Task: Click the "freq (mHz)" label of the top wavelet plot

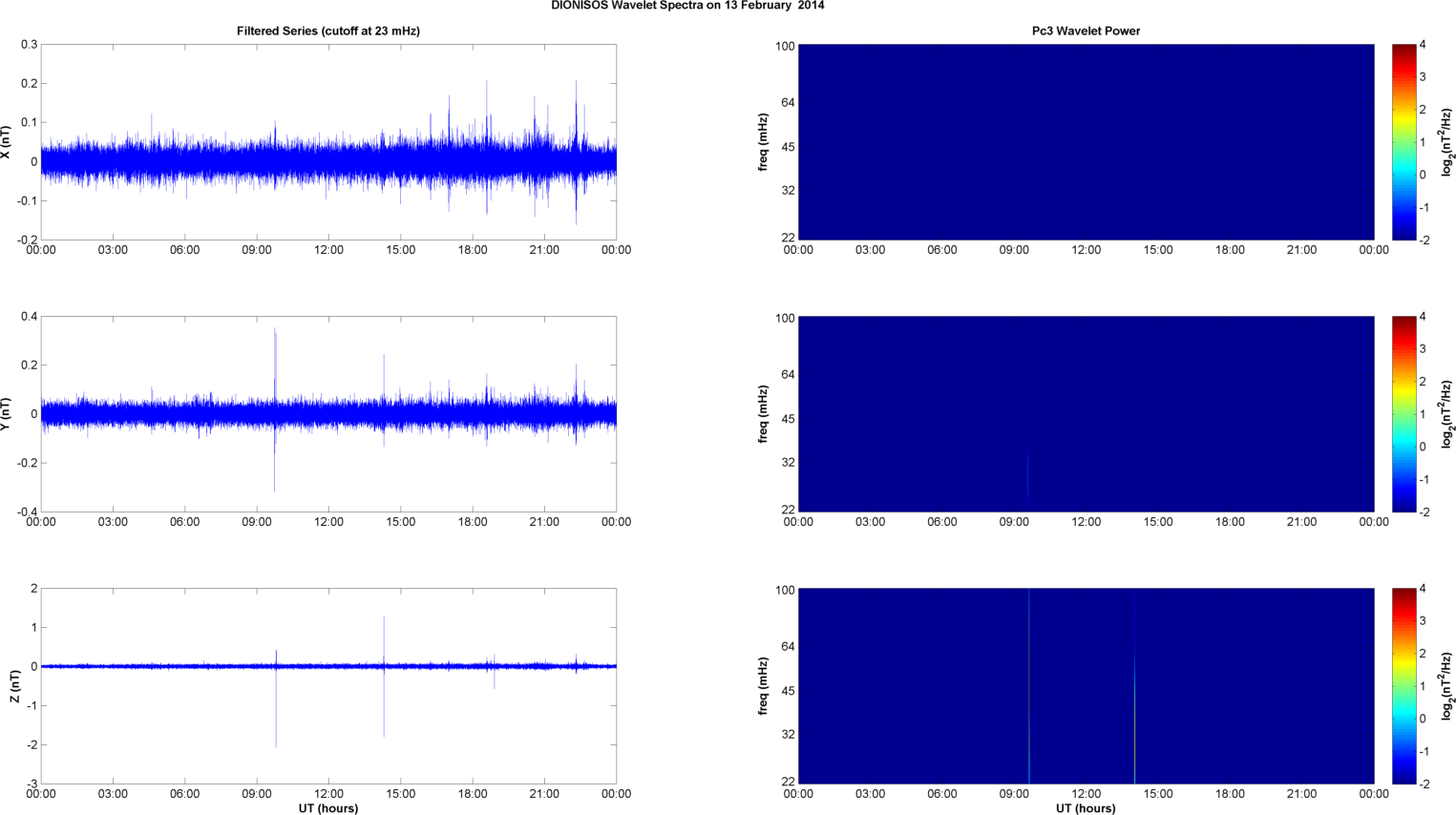Action: [x=763, y=142]
